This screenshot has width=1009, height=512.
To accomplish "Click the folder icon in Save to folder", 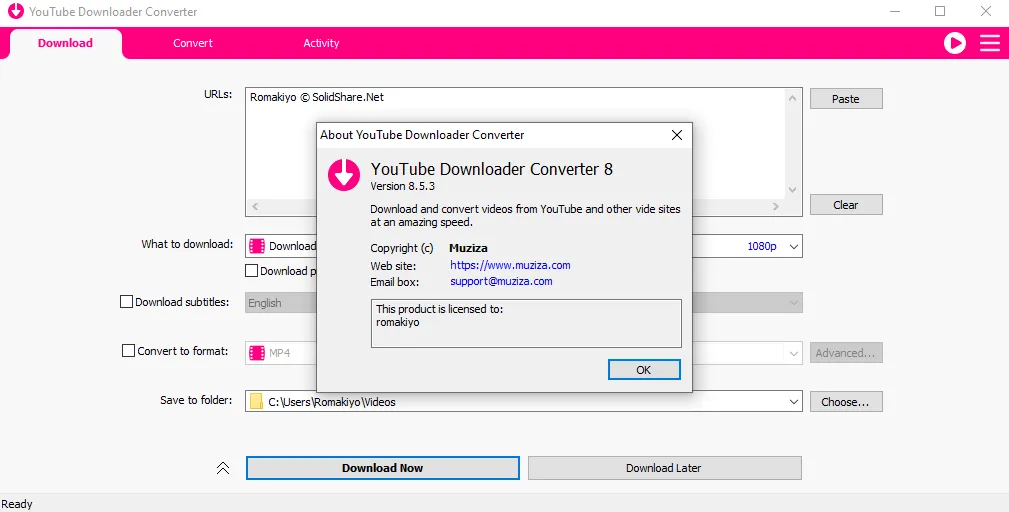I will (256, 401).
